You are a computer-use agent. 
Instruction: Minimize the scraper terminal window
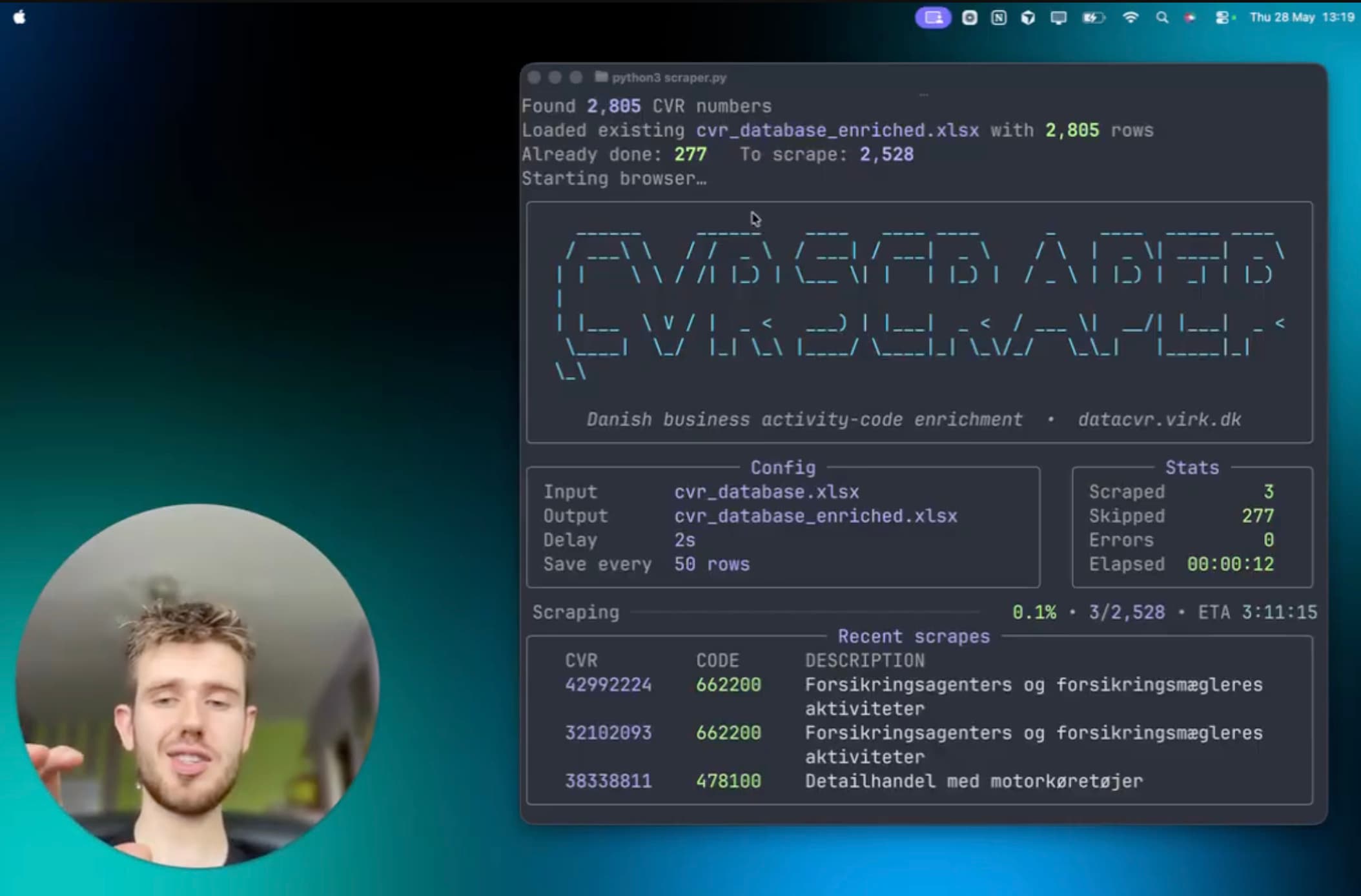pos(555,77)
